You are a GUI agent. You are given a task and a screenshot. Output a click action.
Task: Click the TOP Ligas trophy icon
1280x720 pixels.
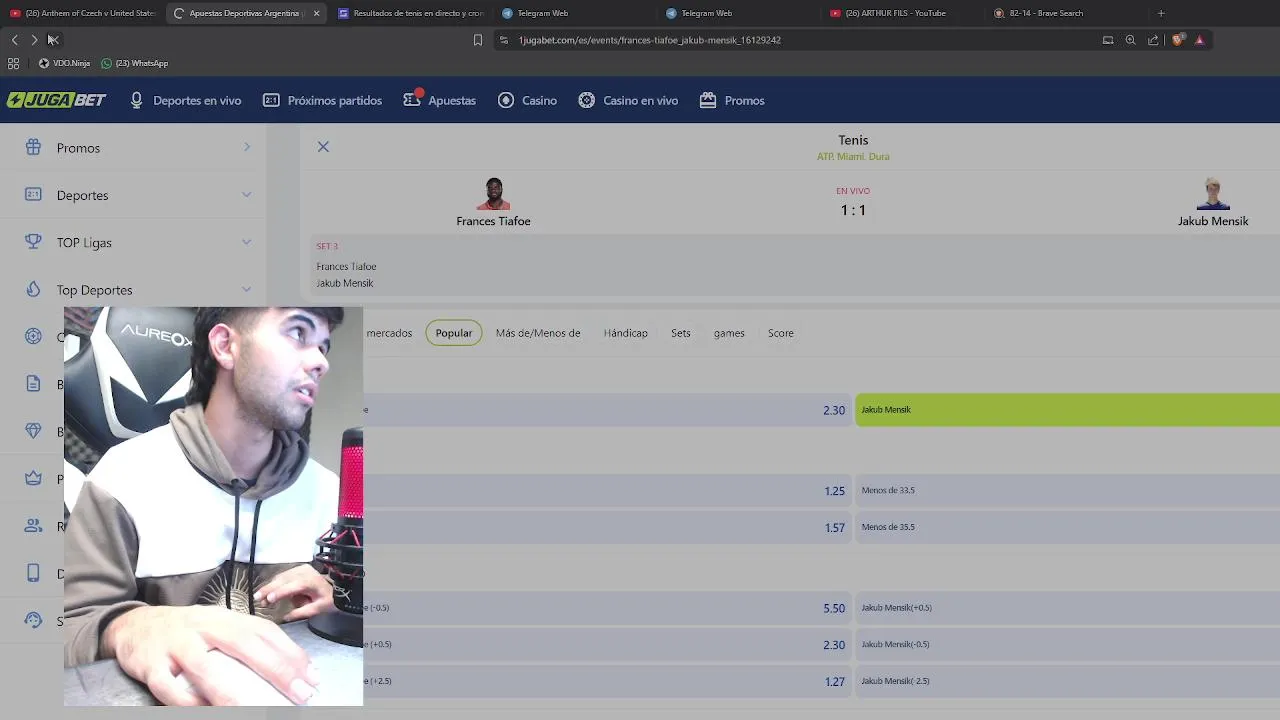point(33,242)
